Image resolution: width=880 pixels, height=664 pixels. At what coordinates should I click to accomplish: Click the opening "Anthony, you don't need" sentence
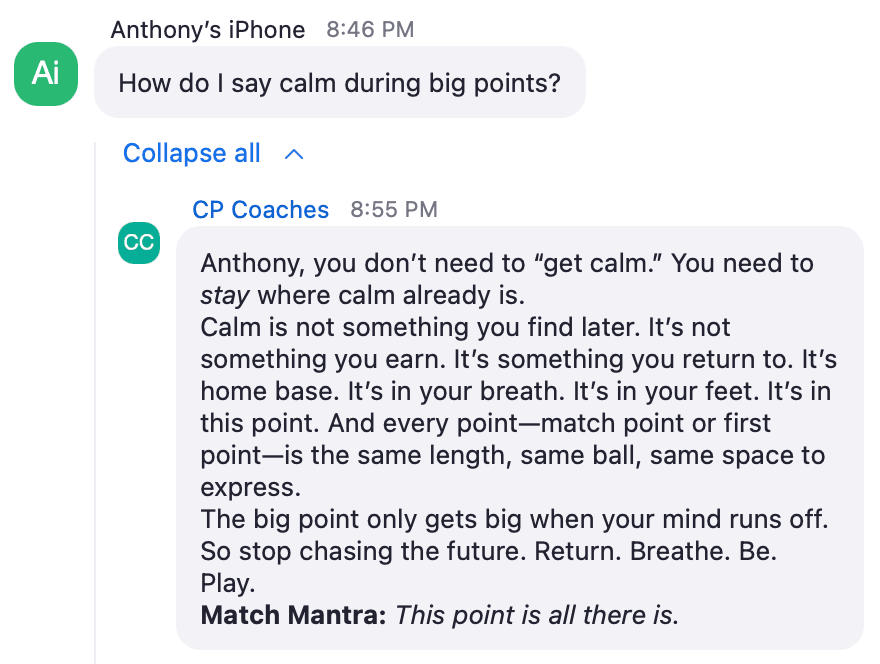pos(431,263)
